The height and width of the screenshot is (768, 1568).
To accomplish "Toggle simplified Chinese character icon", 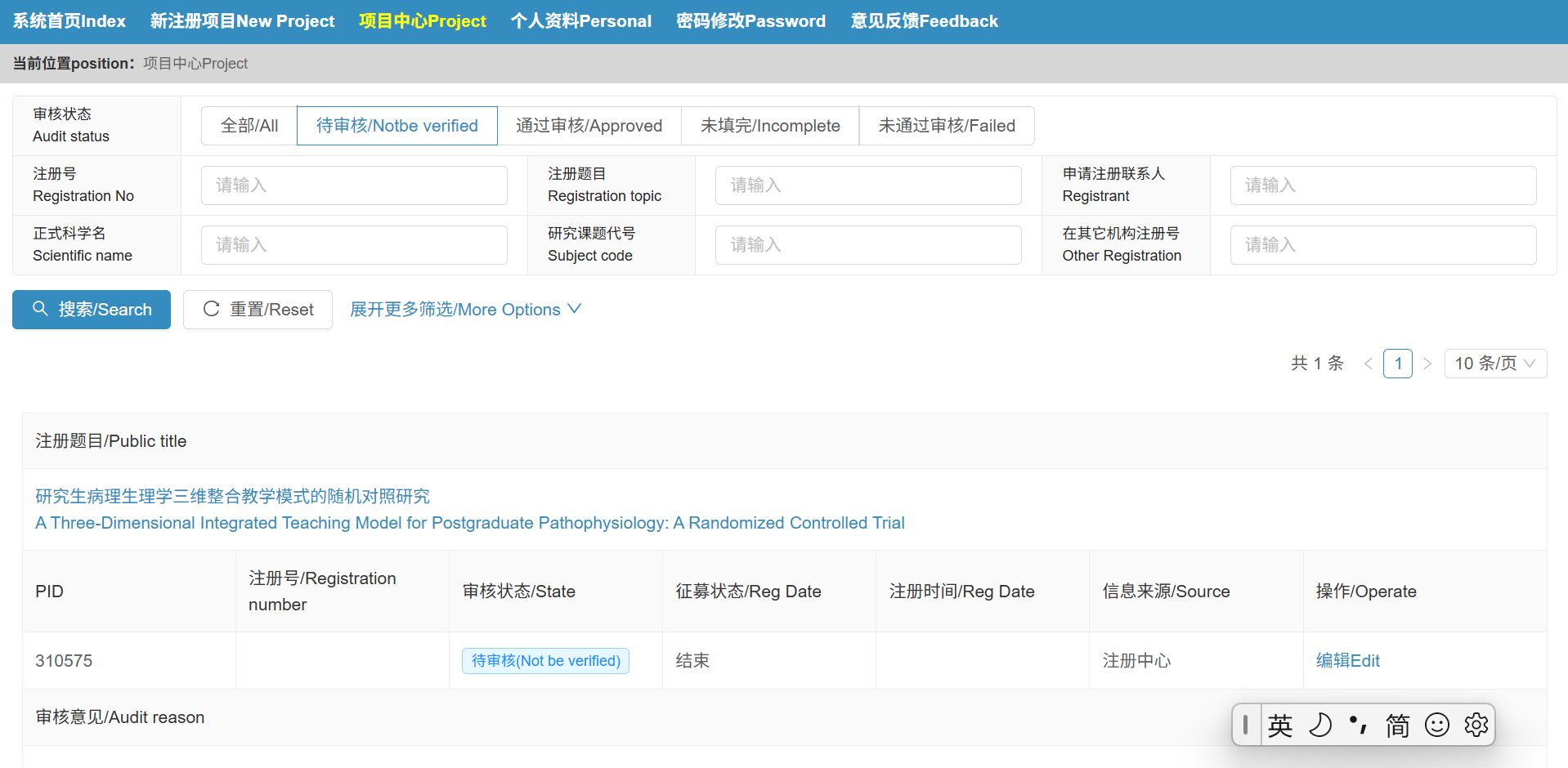I will [x=1397, y=725].
